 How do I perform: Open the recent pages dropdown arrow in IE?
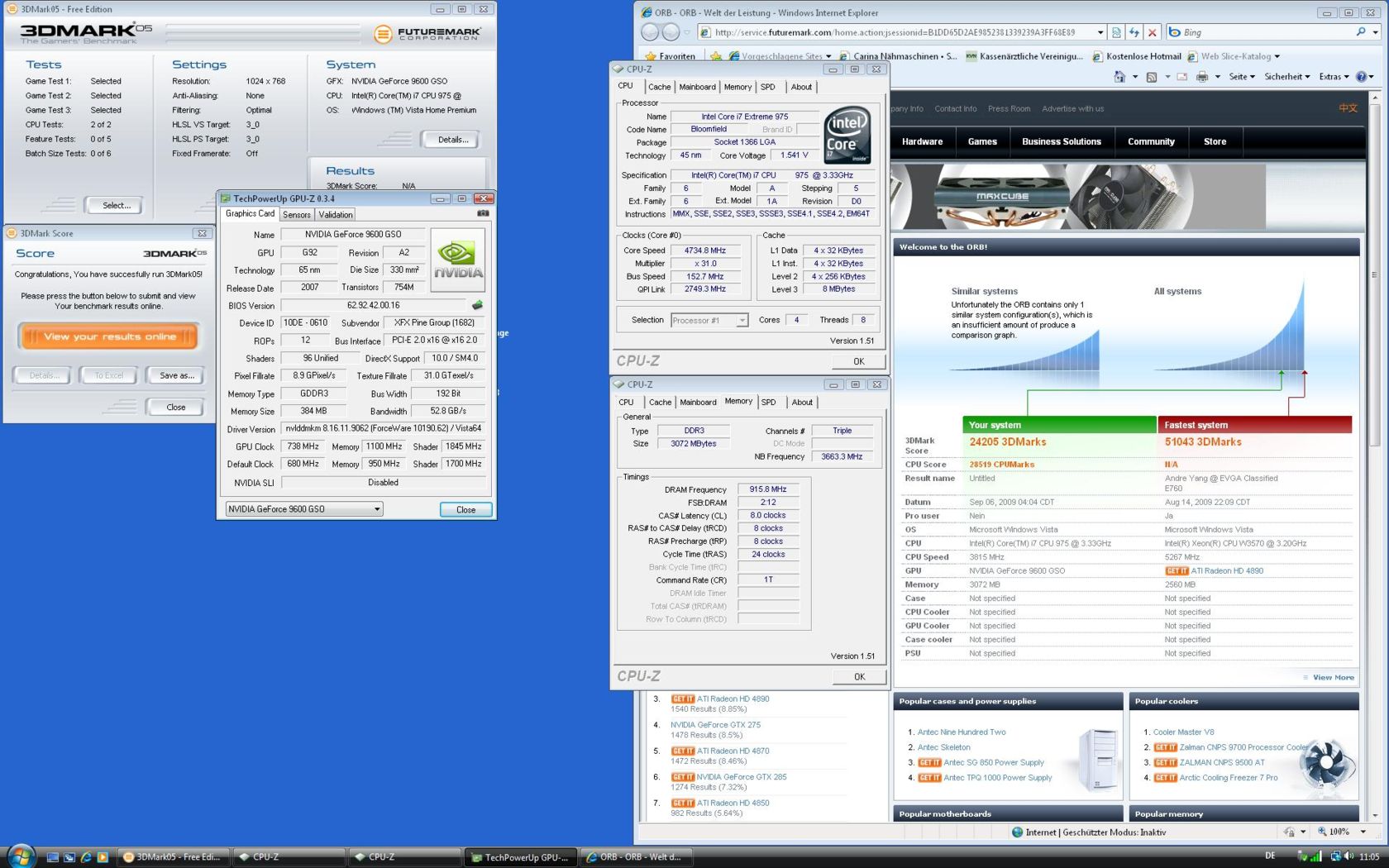click(x=687, y=32)
